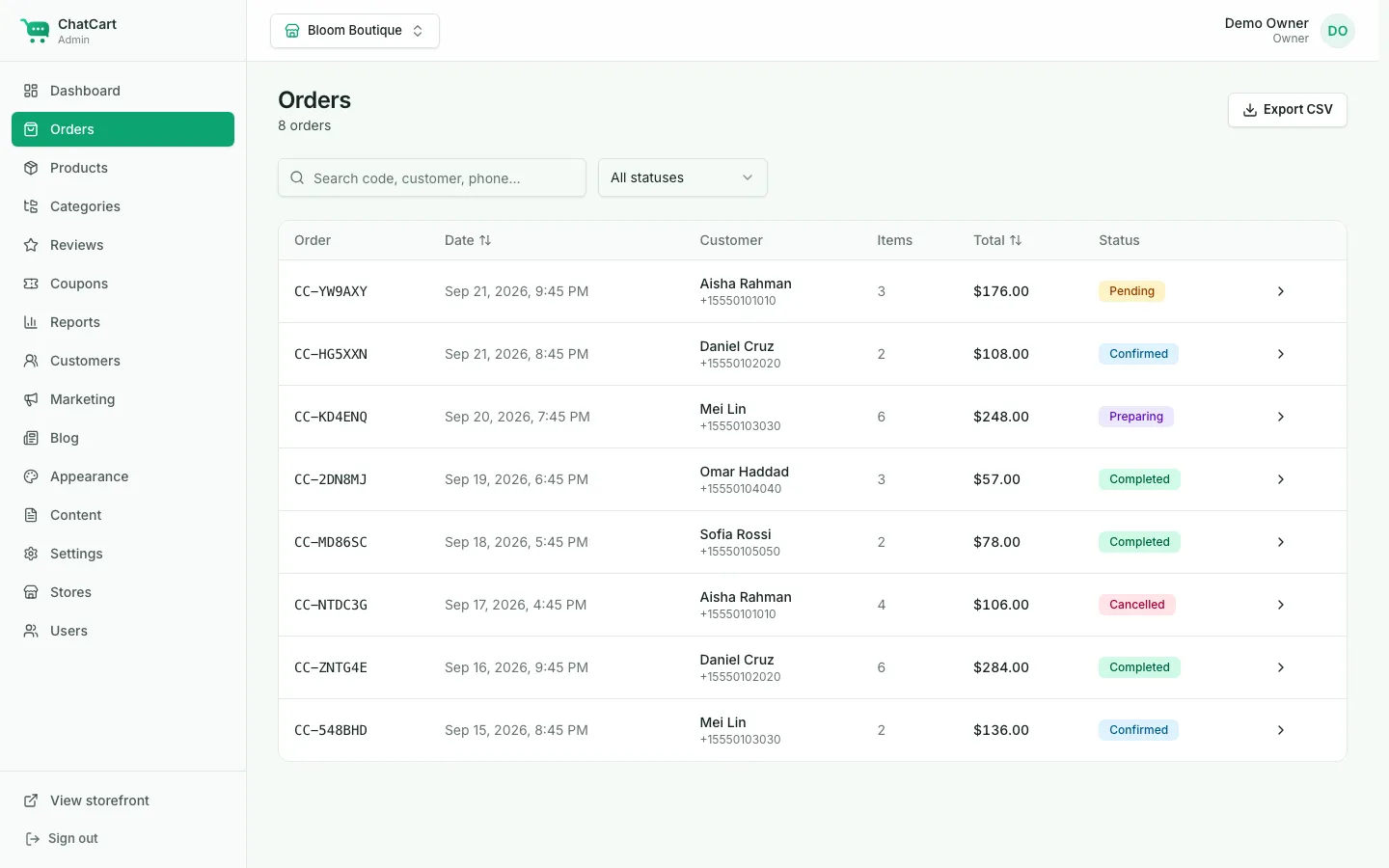
Task: Click the Marketing megaphone icon
Action: (x=31, y=399)
